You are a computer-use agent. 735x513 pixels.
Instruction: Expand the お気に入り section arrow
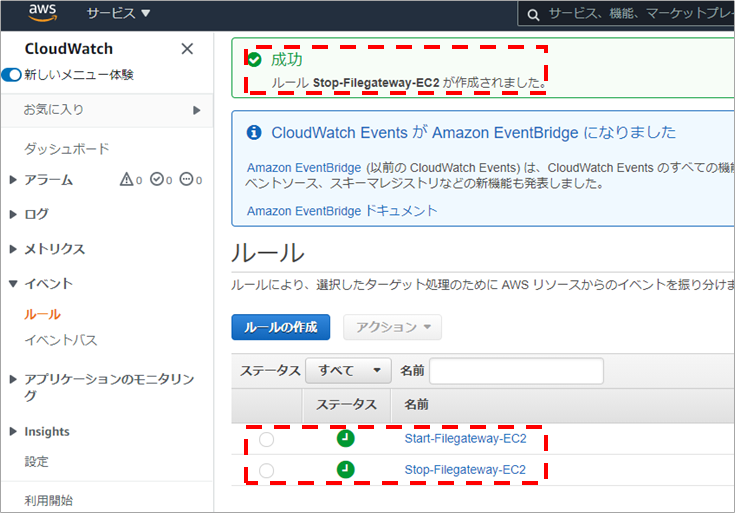196,110
